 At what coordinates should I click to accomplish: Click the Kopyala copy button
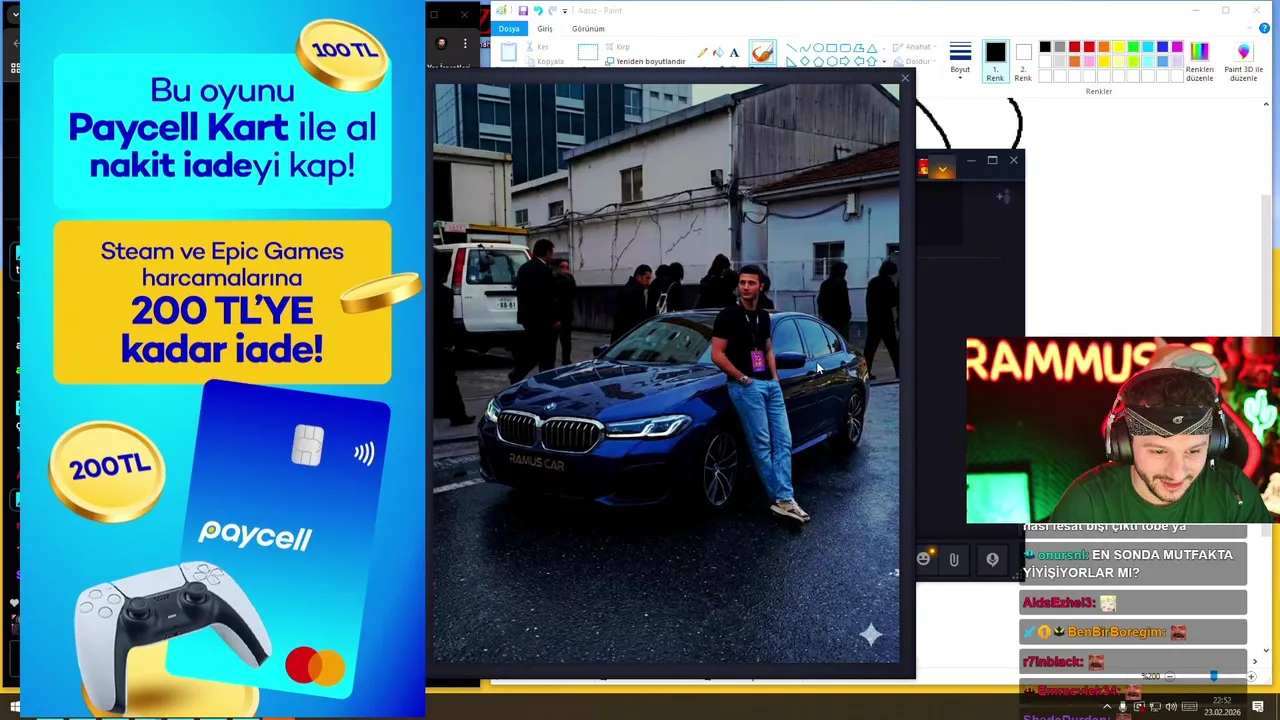[x=545, y=61]
